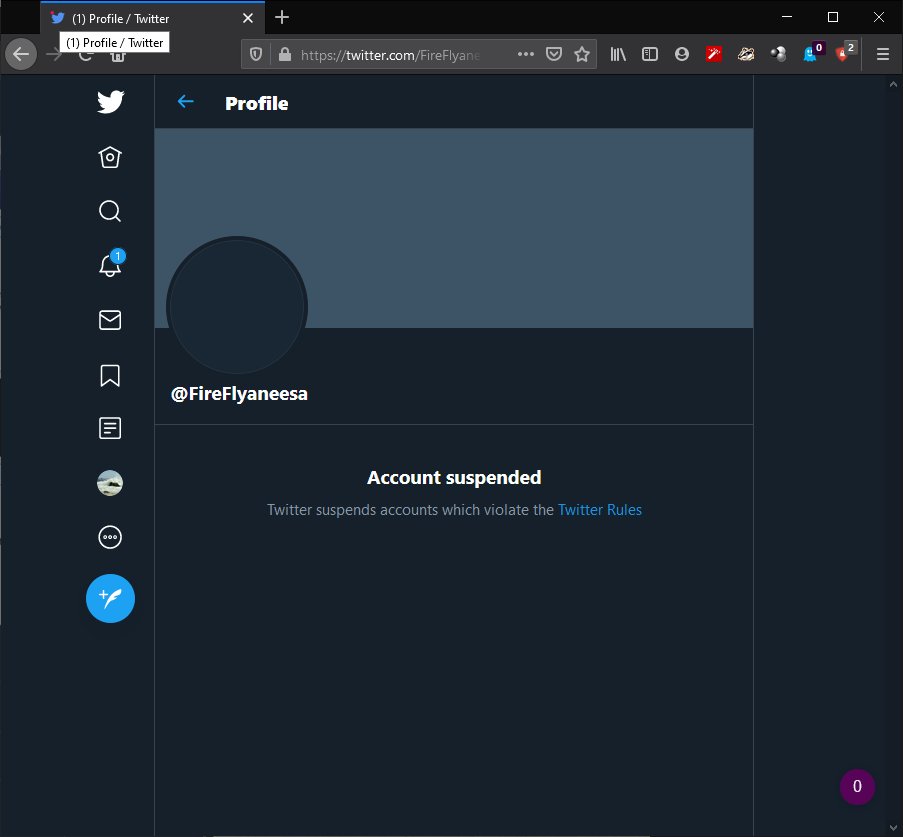Click the browser forward arrow
Screen dimensions: 903x837
click(52, 55)
